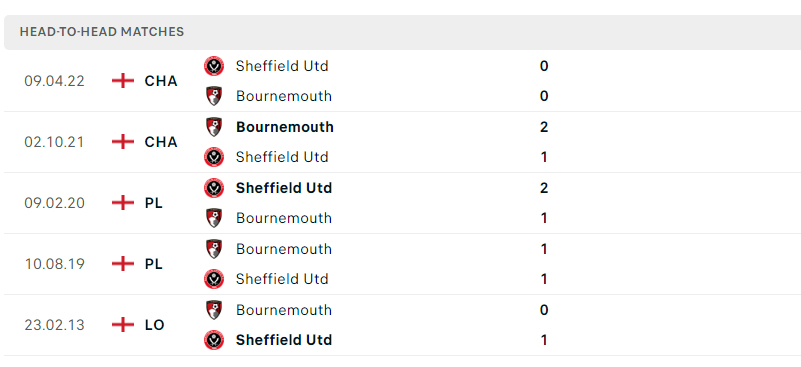Click Bournemouth crest in 10.08.19 match

(214, 249)
